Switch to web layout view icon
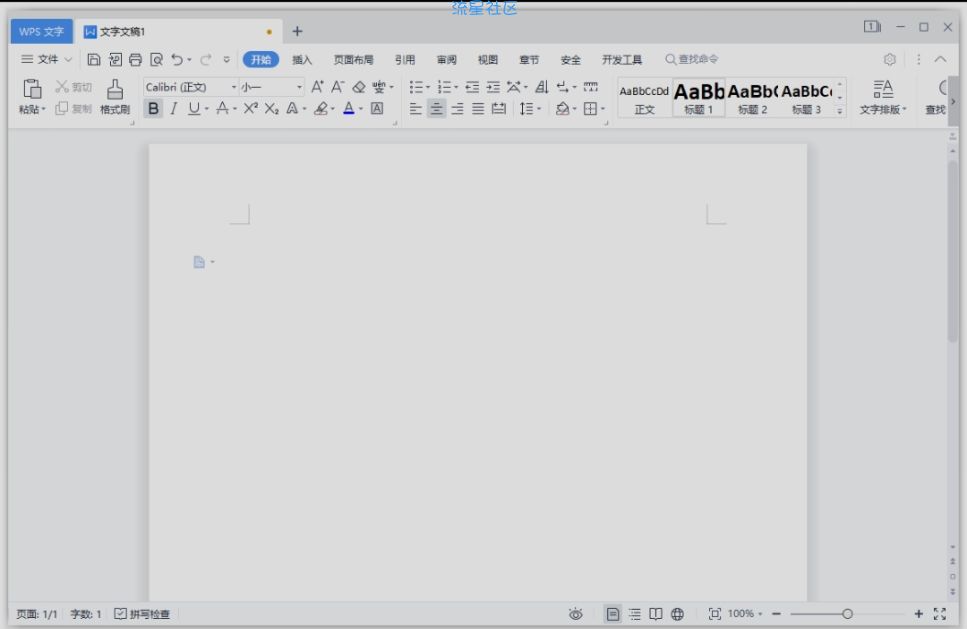Viewport: 967px width, 629px height. 677,614
